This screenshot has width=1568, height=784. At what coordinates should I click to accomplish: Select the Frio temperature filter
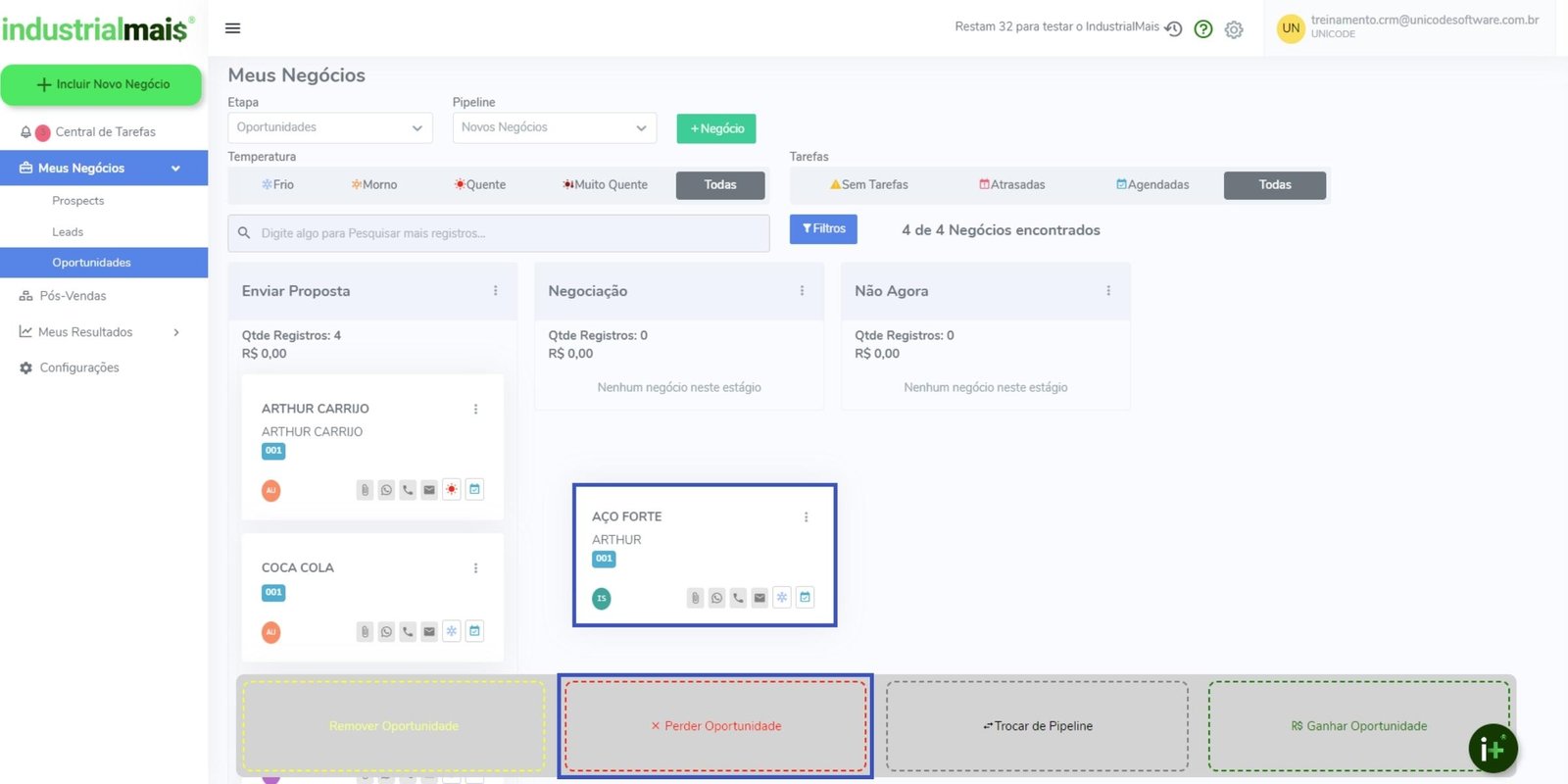[x=278, y=184]
